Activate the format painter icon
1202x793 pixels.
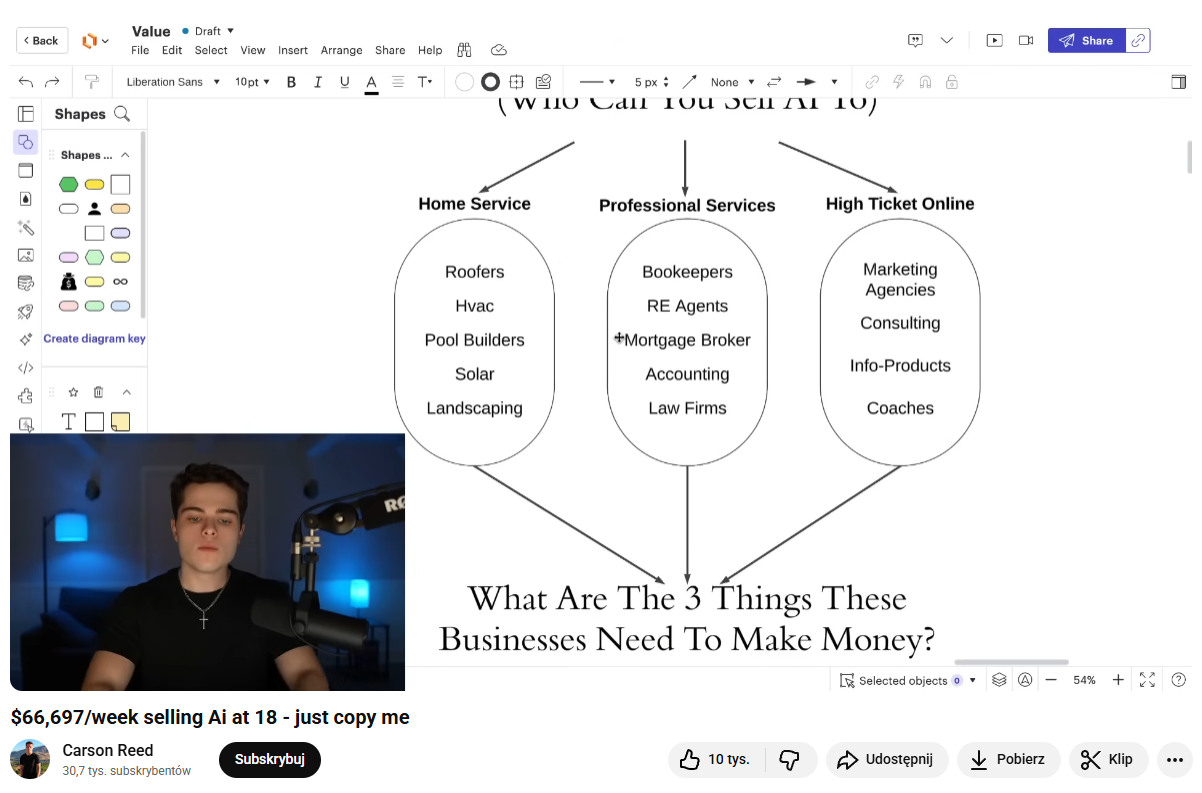tap(92, 82)
